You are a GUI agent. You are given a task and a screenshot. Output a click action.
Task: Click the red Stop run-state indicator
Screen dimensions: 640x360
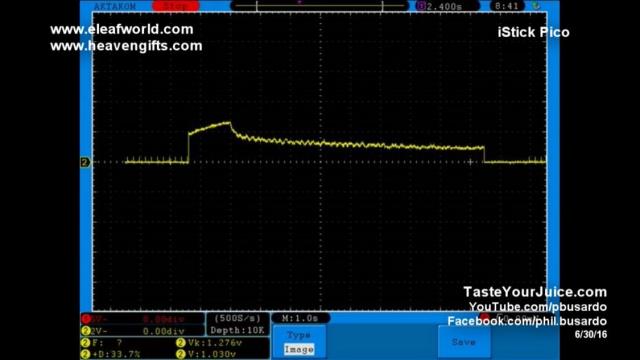tap(176, 6)
